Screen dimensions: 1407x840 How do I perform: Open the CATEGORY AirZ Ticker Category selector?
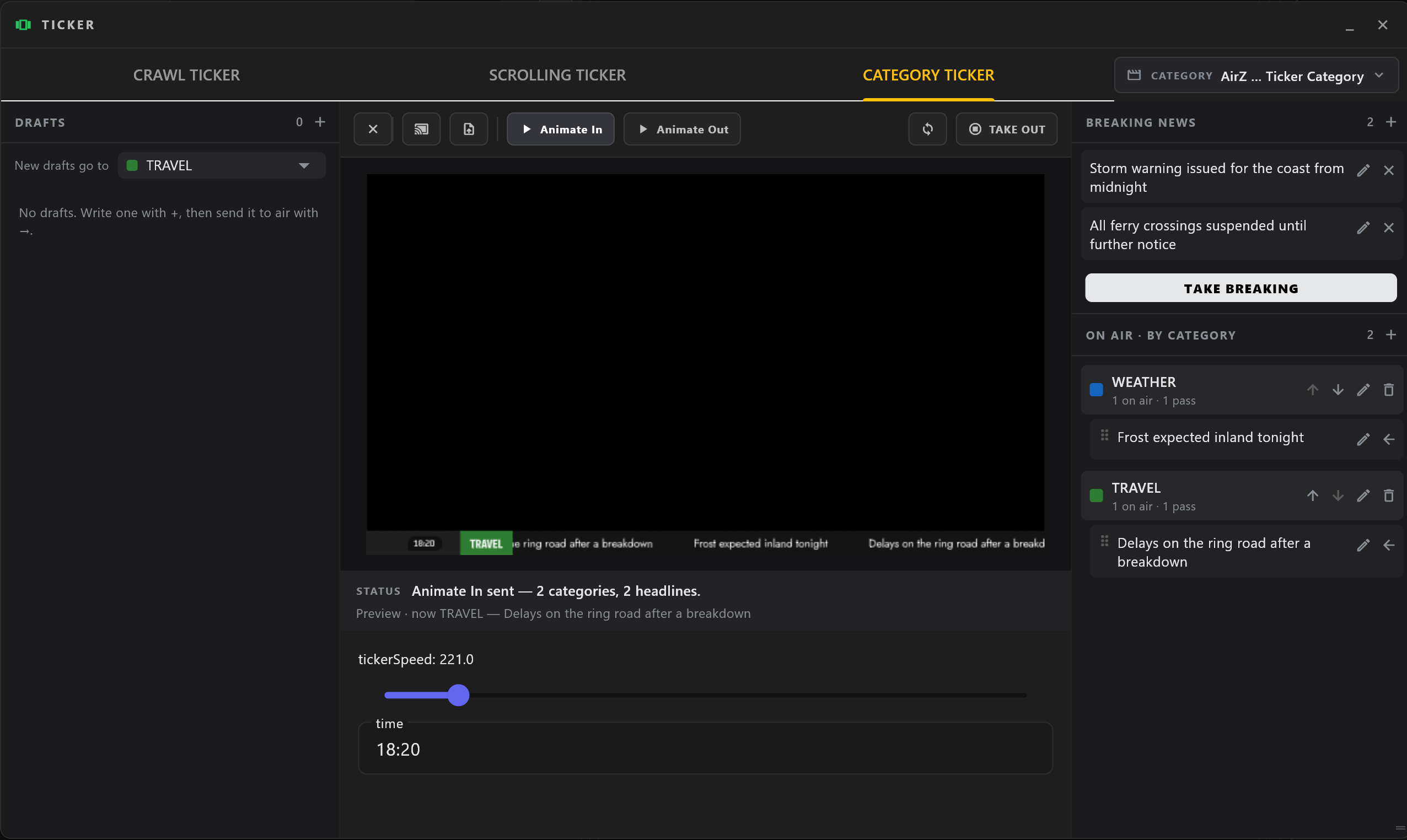click(1256, 76)
